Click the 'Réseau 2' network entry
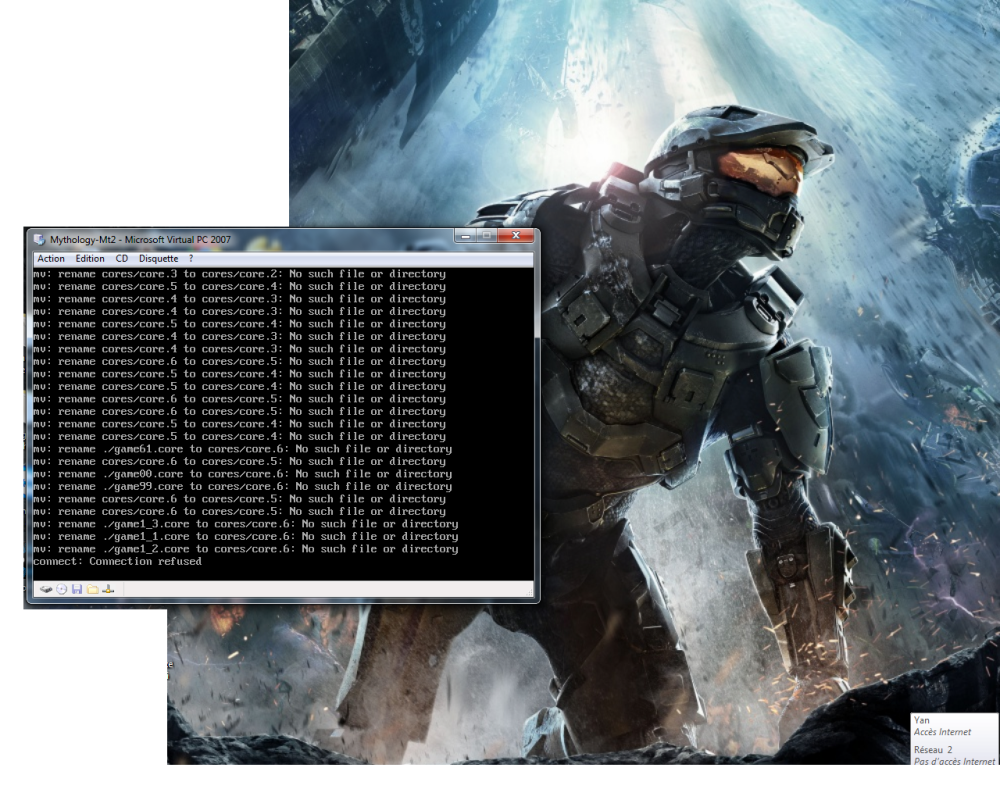 click(x=932, y=750)
